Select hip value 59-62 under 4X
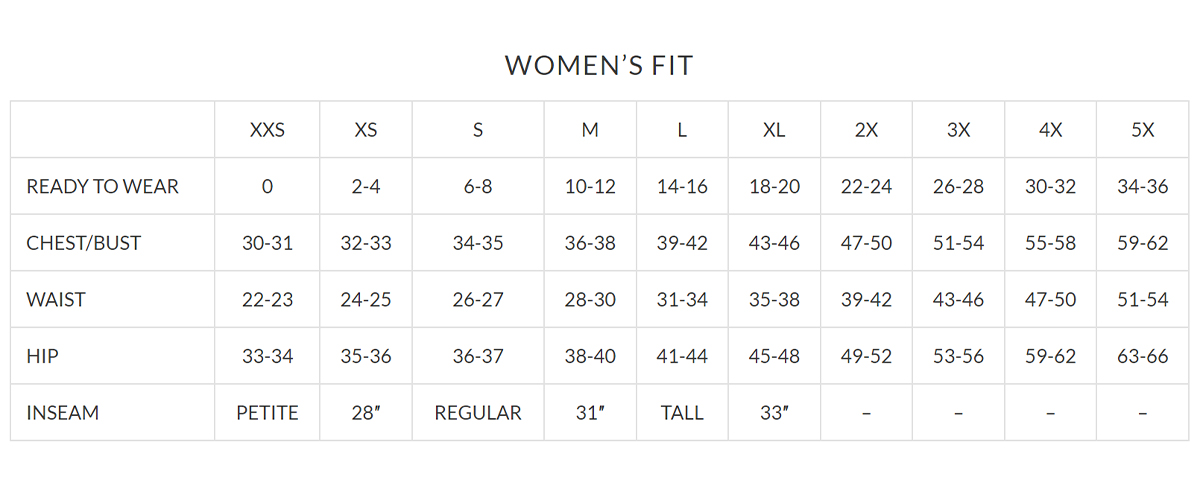Image resolution: width=1200 pixels, height=500 pixels. pyautogui.click(x=1050, y=356)
